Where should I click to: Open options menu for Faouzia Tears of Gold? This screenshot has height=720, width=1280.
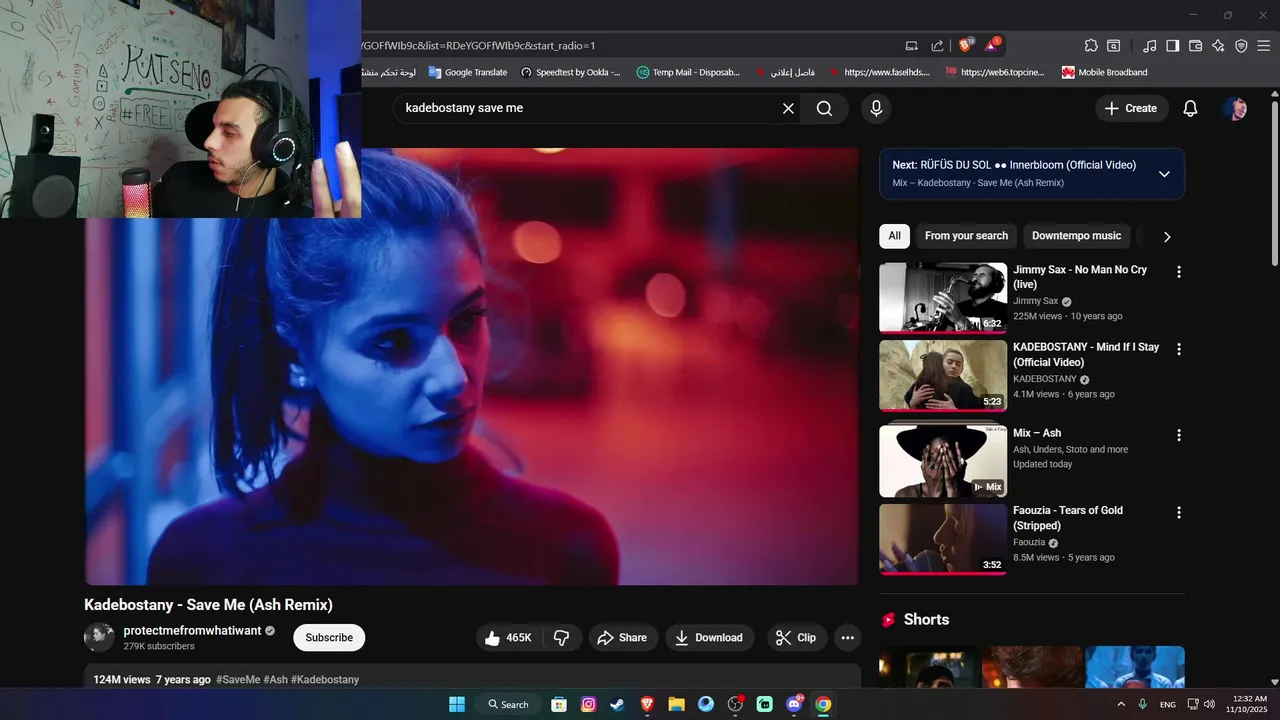tap(1179, 512)
